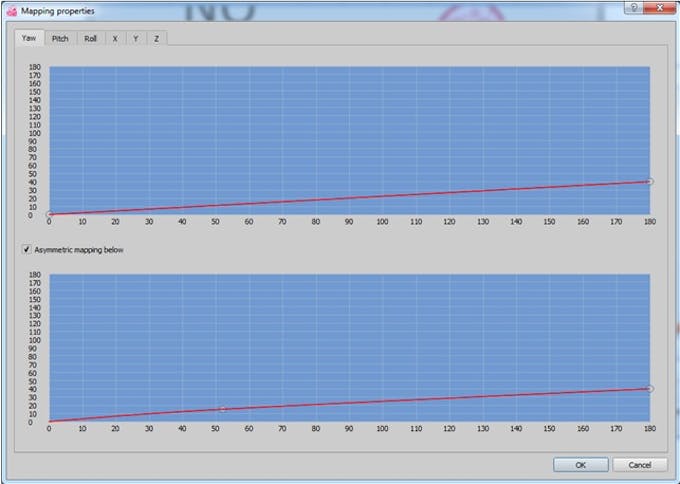Select the Z axis tab
Screen dimensions: 680x484
(157, 39)
